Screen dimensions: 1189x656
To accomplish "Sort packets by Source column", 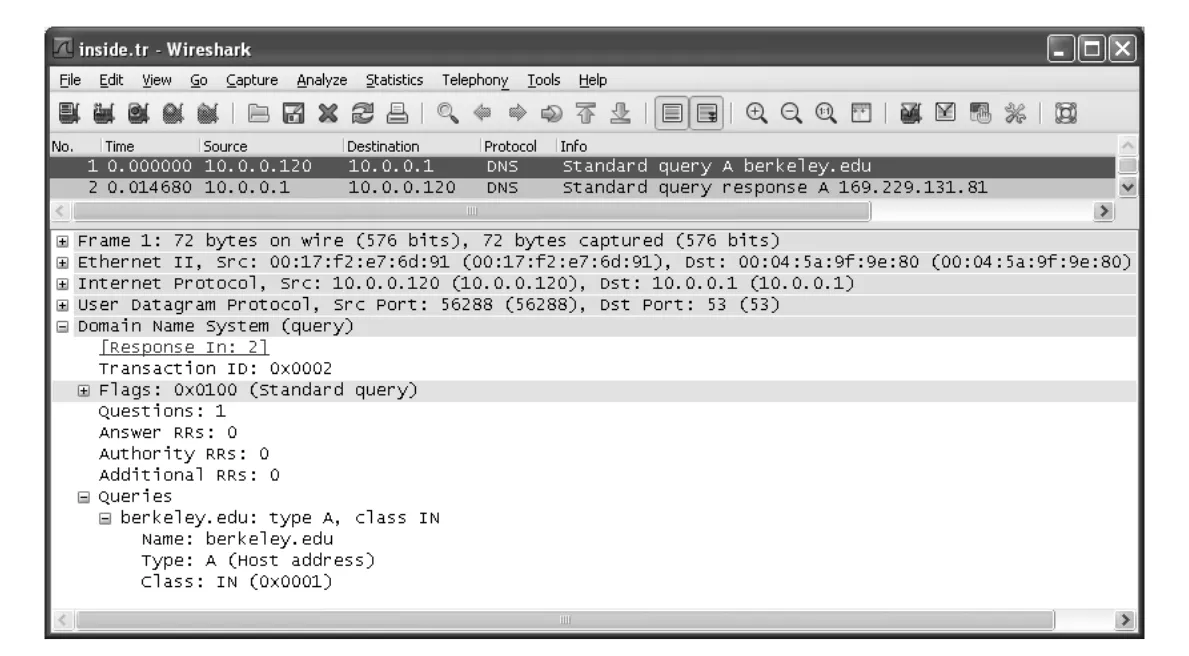I will tap(225, 146).
